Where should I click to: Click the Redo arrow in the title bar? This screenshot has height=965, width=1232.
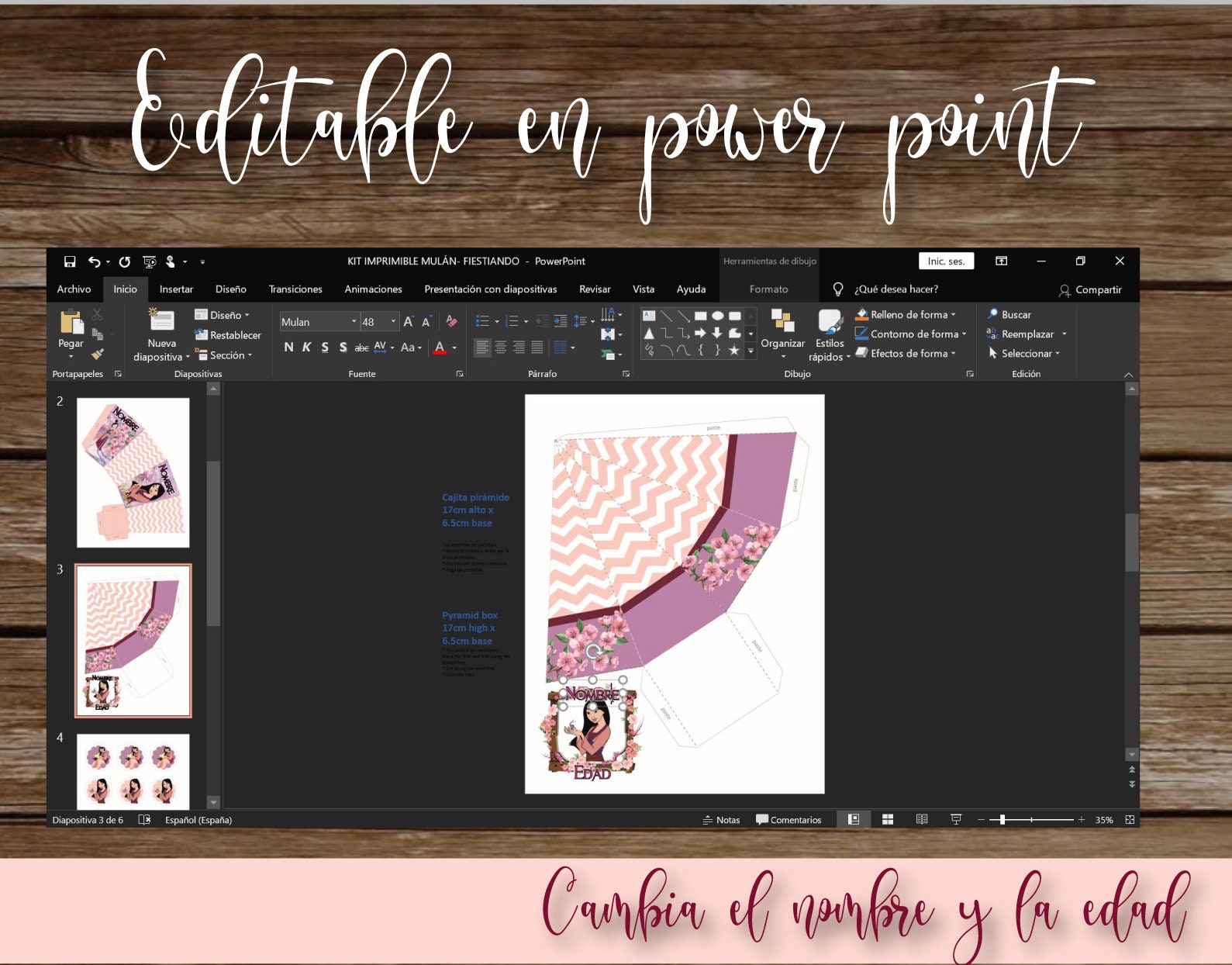tap(125, 261)
